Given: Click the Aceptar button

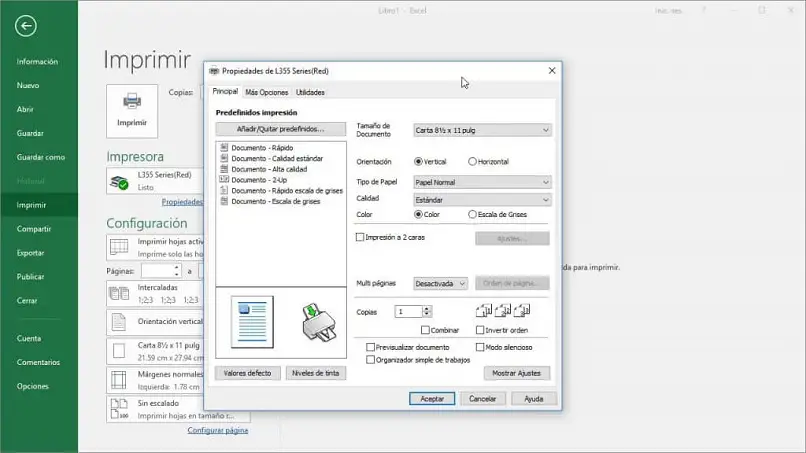Looking at the screenshot, I should 432,398.
